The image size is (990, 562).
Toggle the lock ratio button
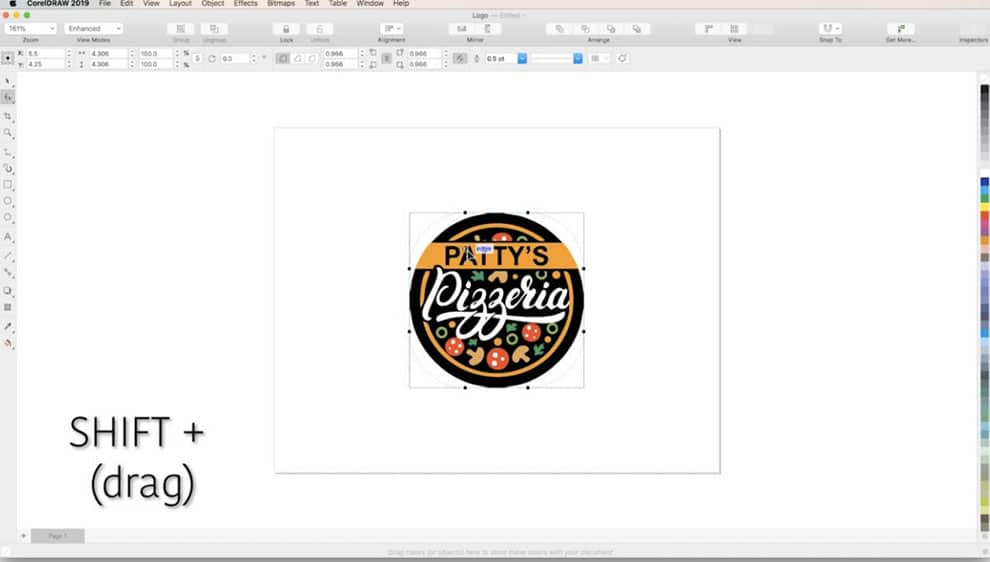pos(197,58)
